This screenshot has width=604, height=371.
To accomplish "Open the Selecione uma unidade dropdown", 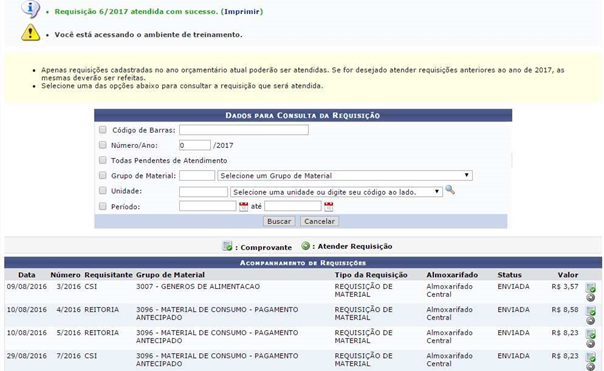I will pos(336,192).
